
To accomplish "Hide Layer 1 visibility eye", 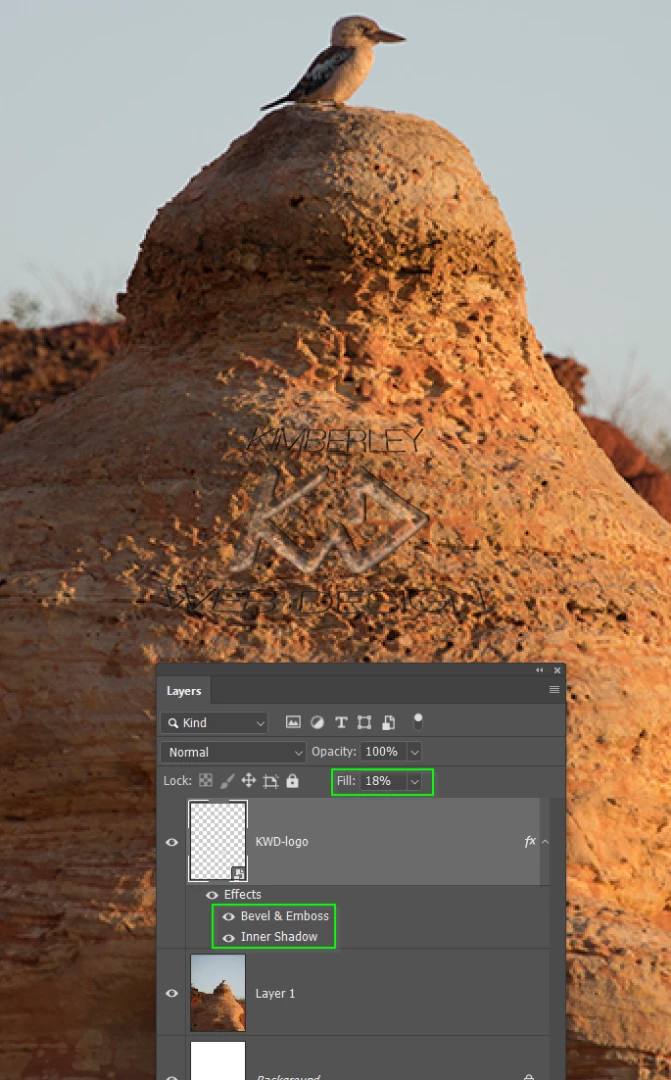I will (172, 993).
